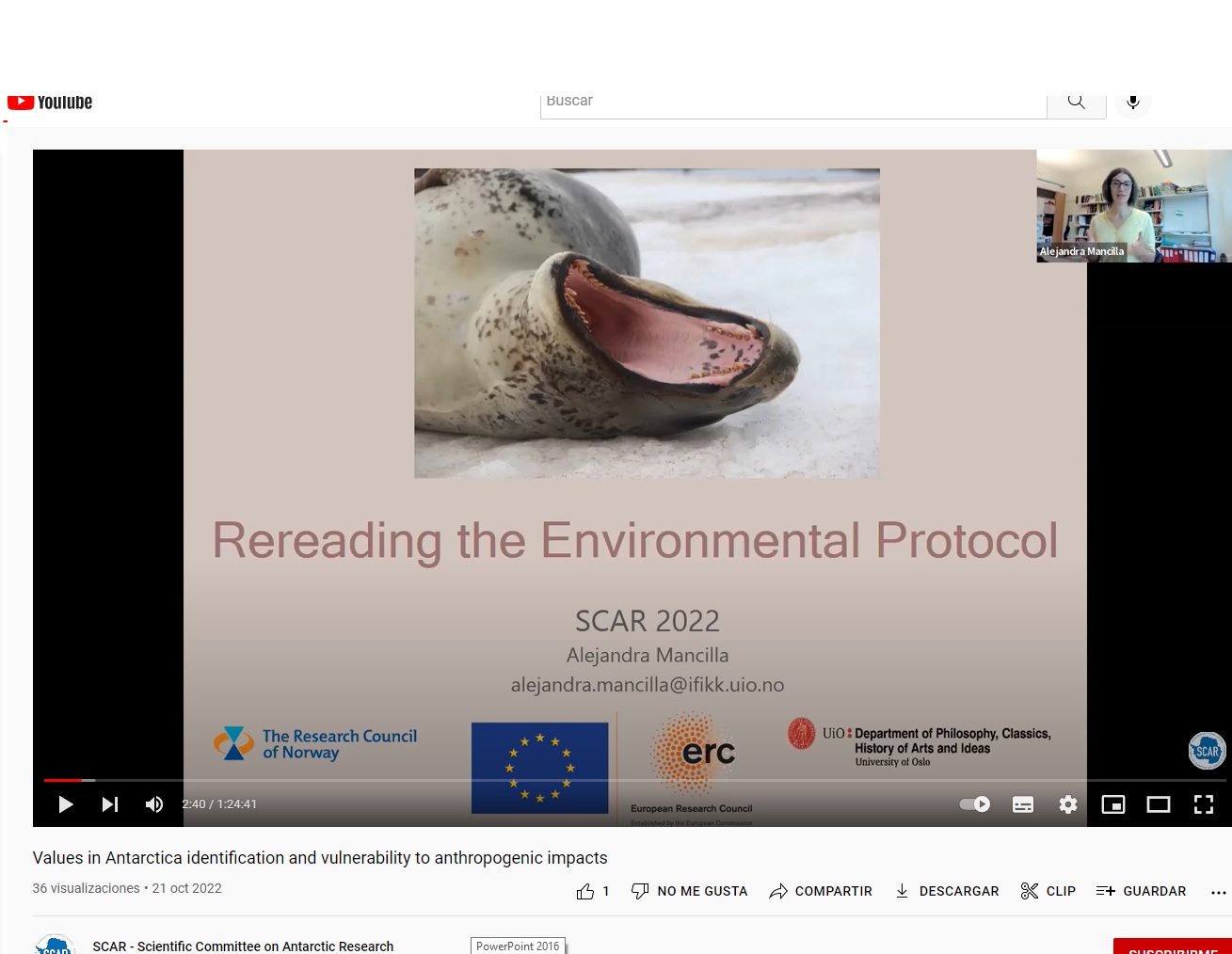Select DESCARGAR to download
Viewport: 1232px width, 954px height.
[x=946, y=891]
